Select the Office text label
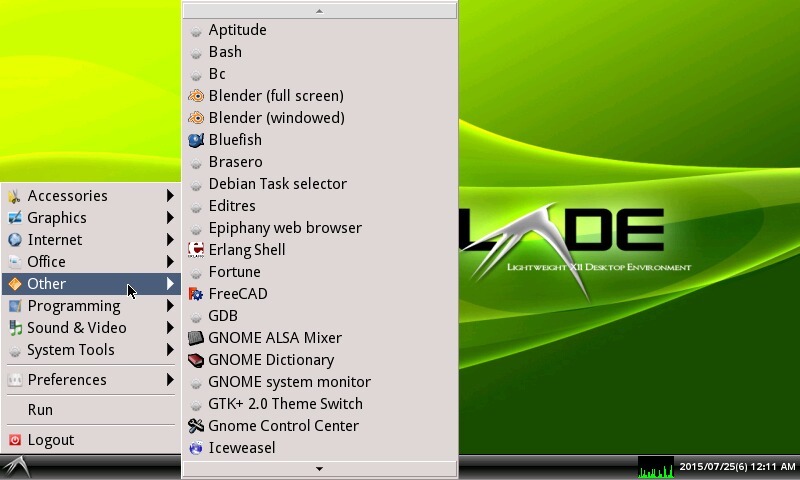800x480 pixels. [46, 262]
